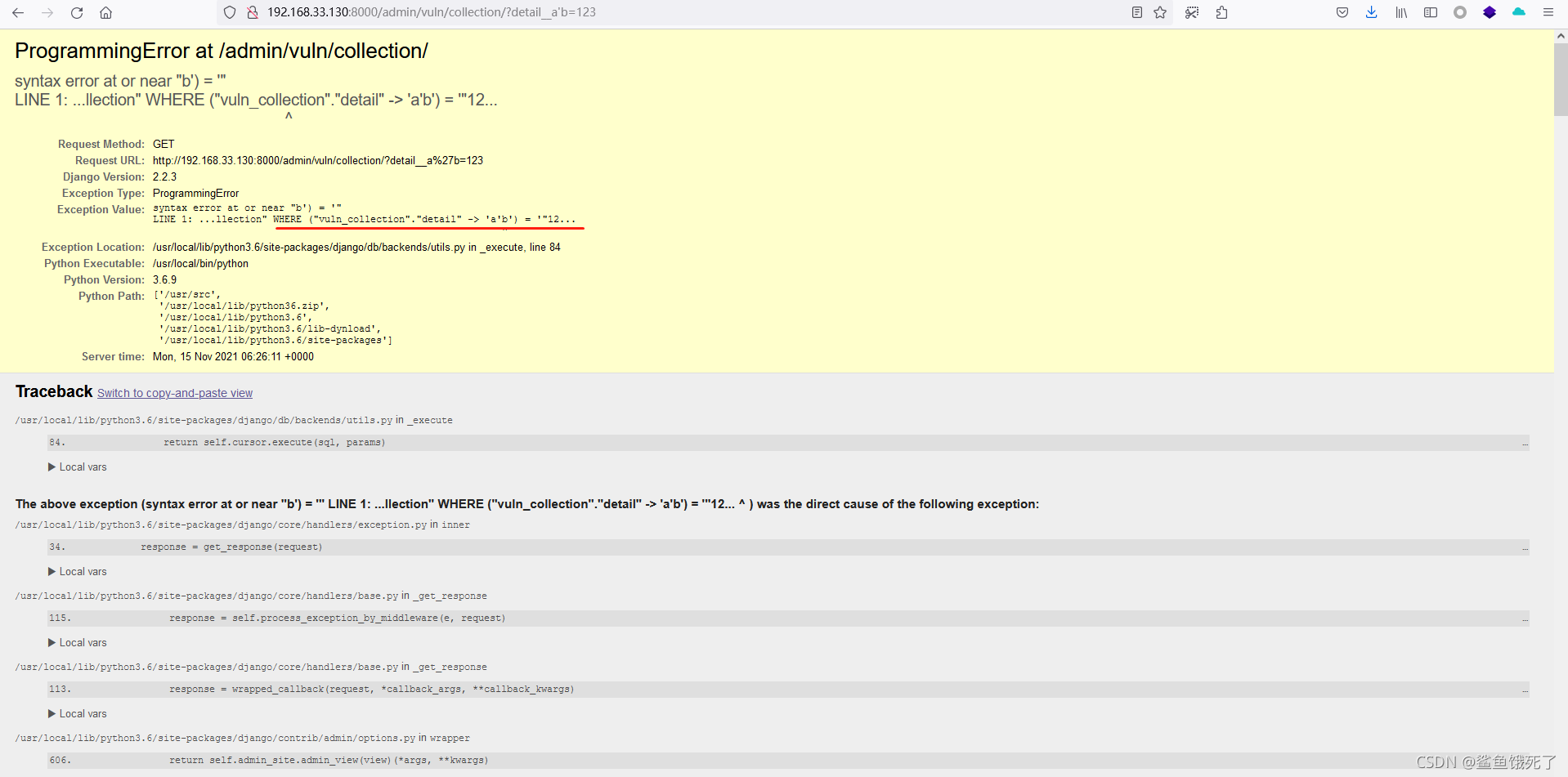Click the Traceback heading
1568x777 pixels.
(x=54, y=391)
